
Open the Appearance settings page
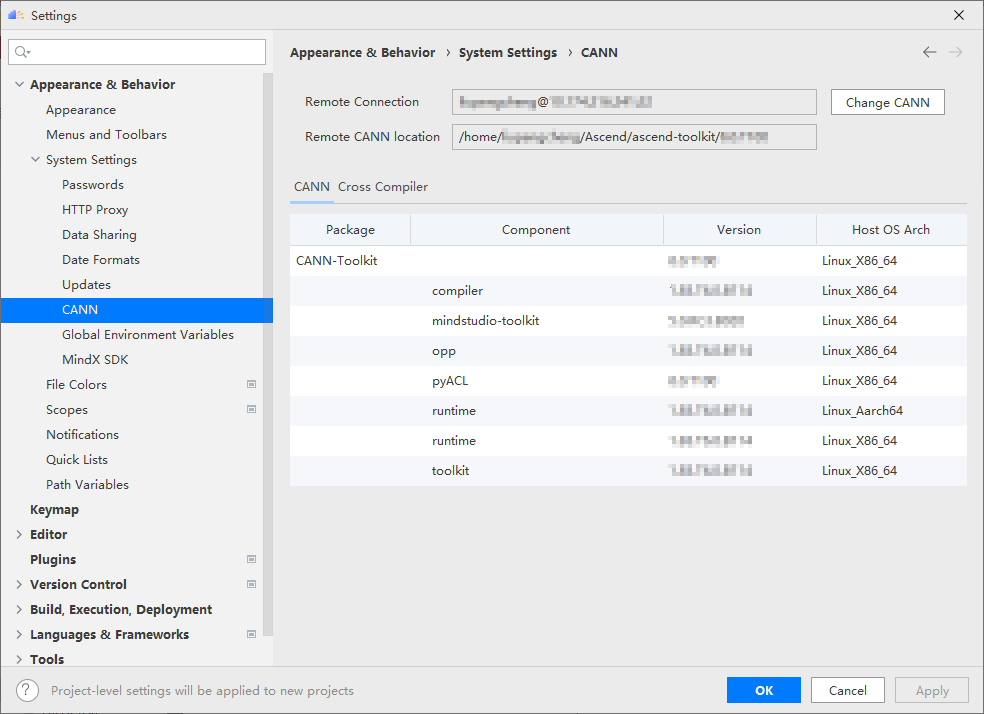coord(80,110)
